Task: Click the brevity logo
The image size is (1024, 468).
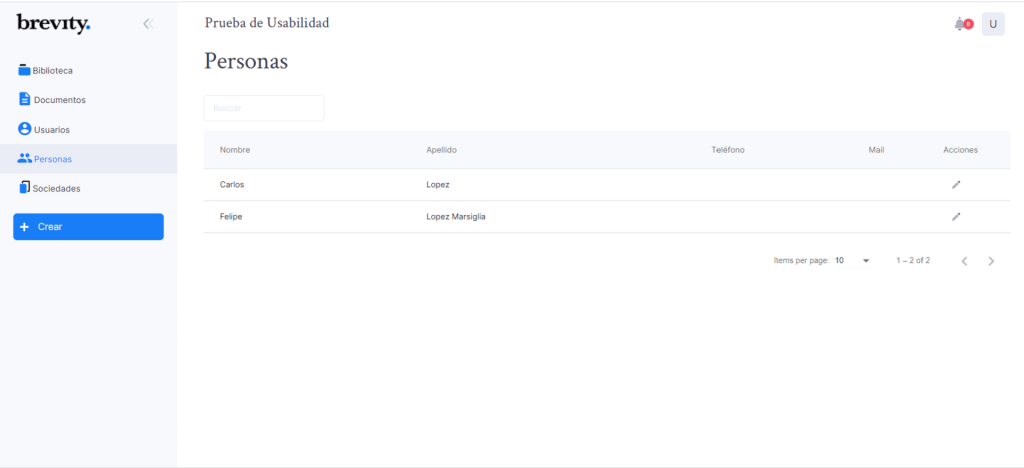Action: tap(54, 23)
